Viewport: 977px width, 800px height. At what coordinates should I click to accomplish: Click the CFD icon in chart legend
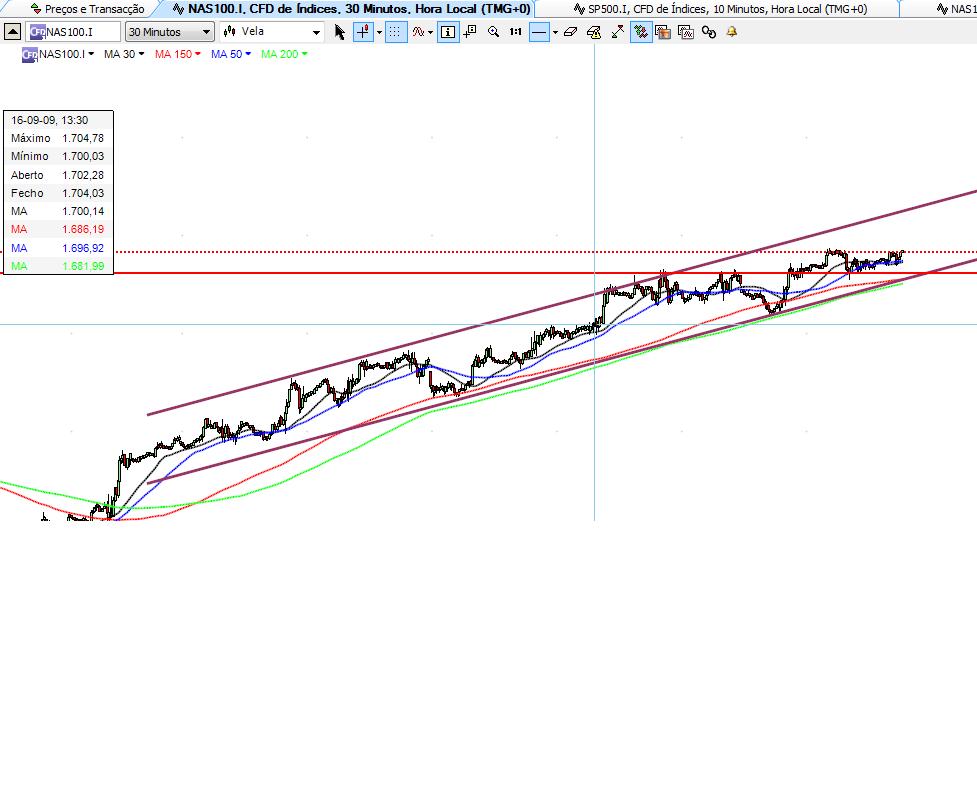click(x=29, y=55)
